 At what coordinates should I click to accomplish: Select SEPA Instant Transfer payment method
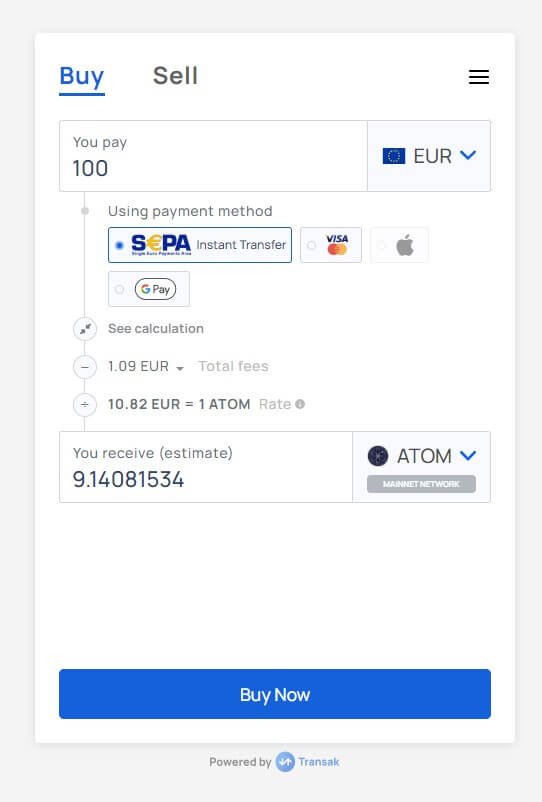pos(200,245)
